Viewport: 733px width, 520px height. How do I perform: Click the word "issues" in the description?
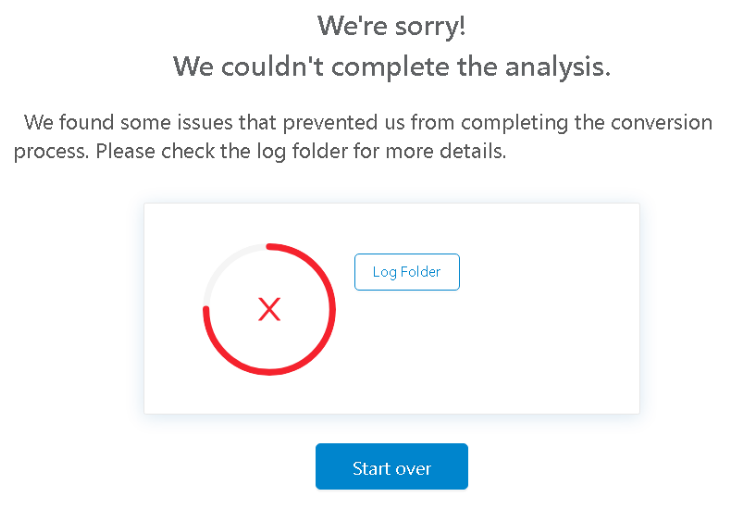coord(201,123)
